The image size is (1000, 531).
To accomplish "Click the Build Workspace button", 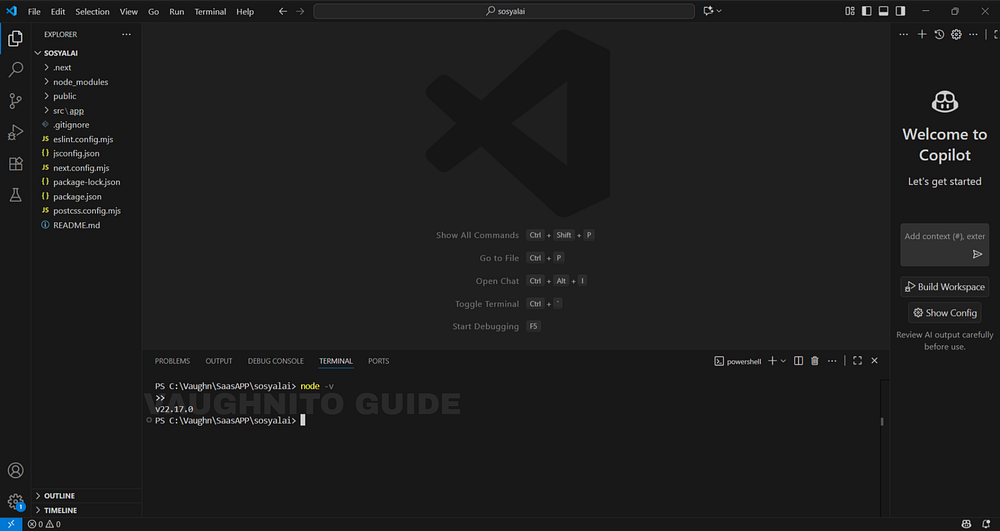I will tap(945, 287).
